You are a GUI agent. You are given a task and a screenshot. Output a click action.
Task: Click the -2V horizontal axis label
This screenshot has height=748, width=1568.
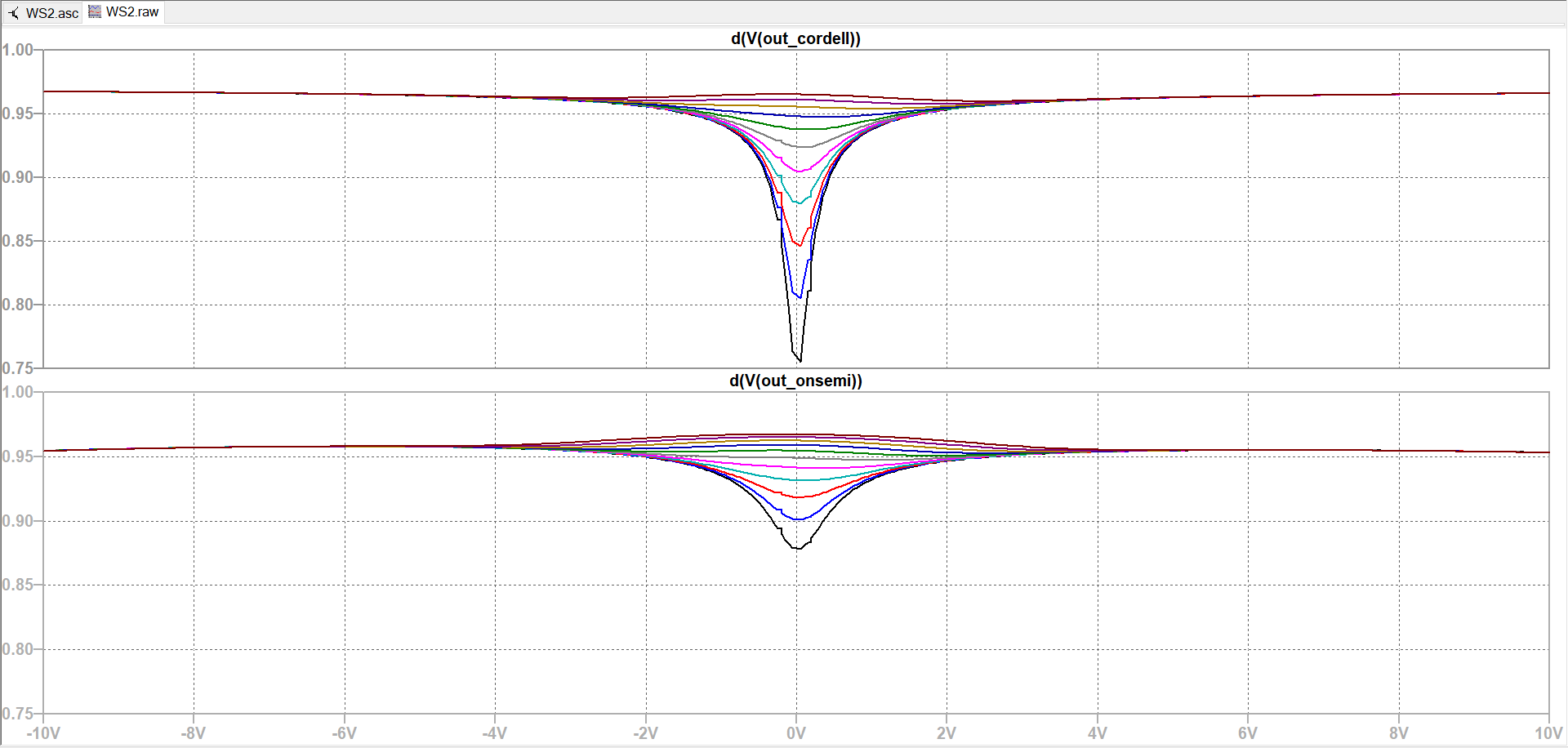point(645,733)
